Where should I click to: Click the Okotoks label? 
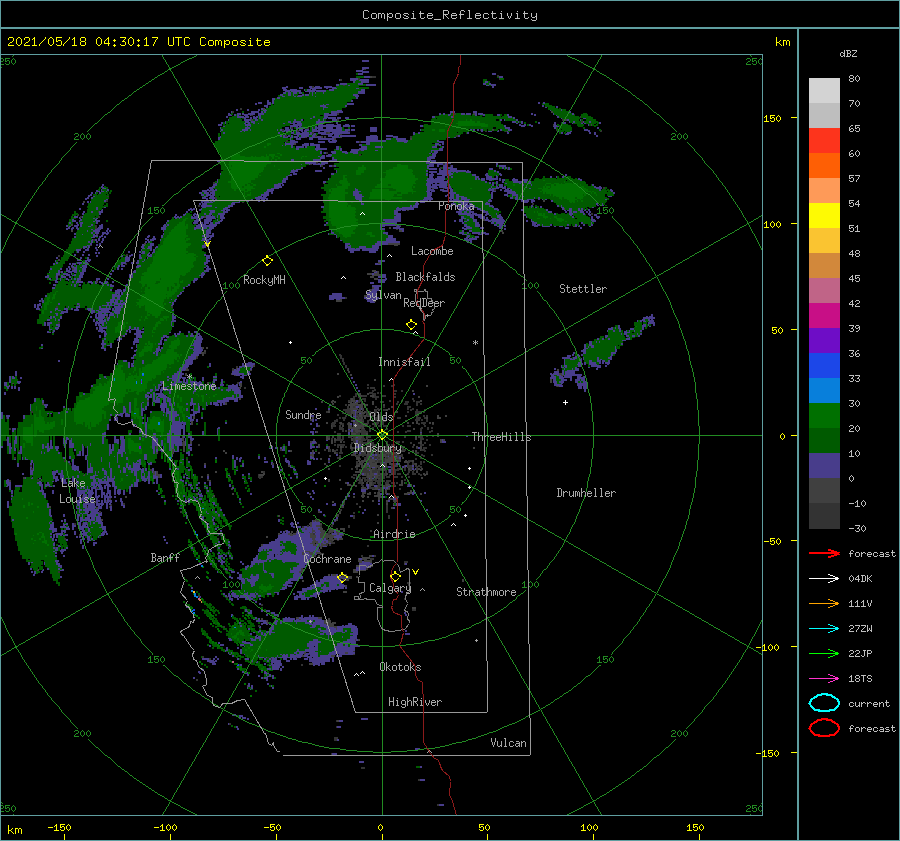pyautogui.click(x=400, y=666)
